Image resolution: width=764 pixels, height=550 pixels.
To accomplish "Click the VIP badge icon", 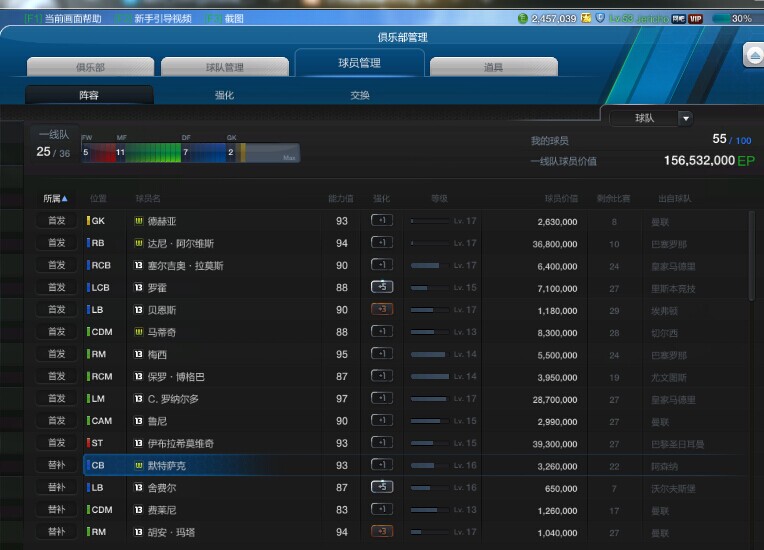I will [695, 19].
